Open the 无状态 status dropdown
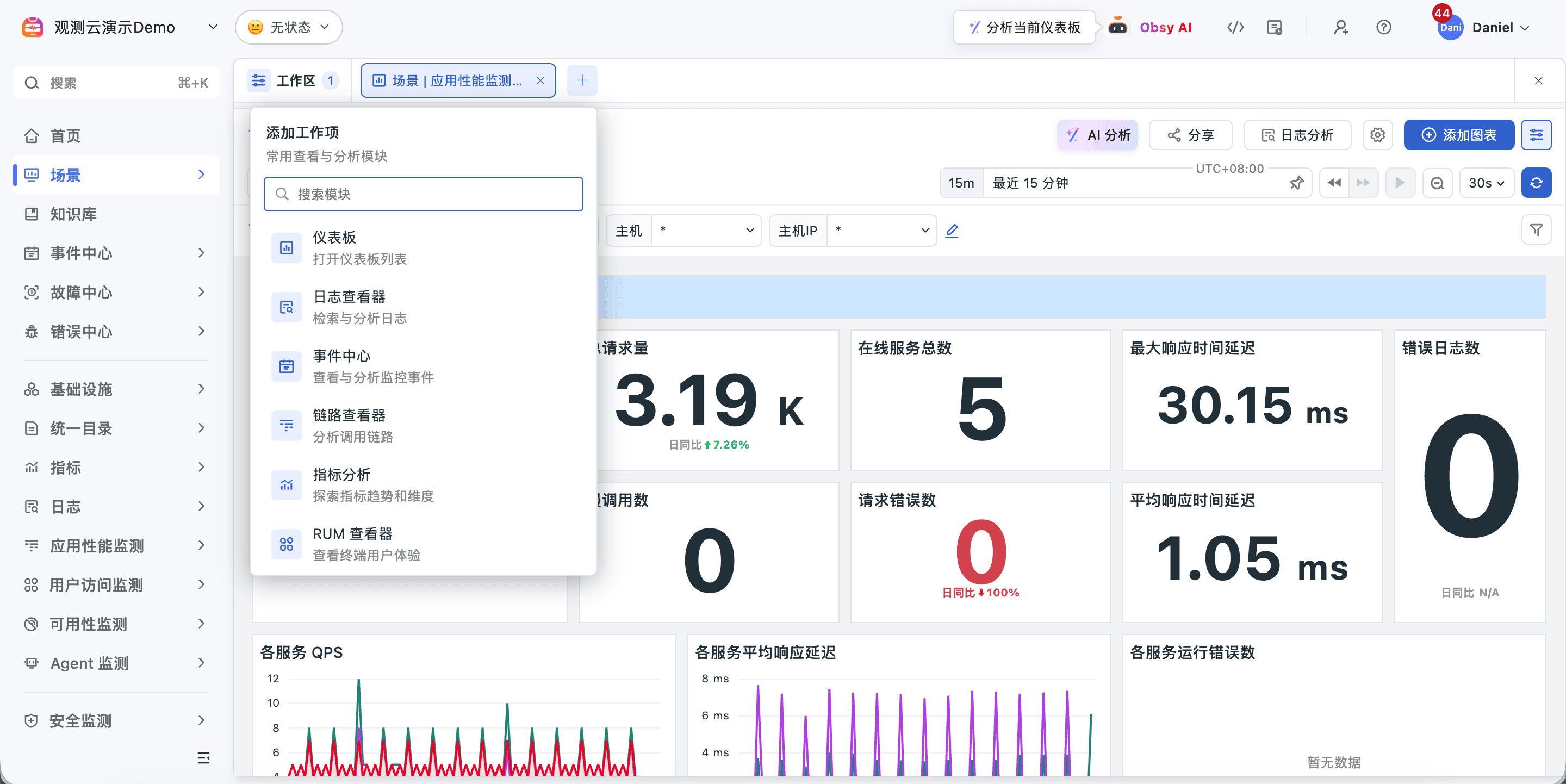 coord(289,27)
